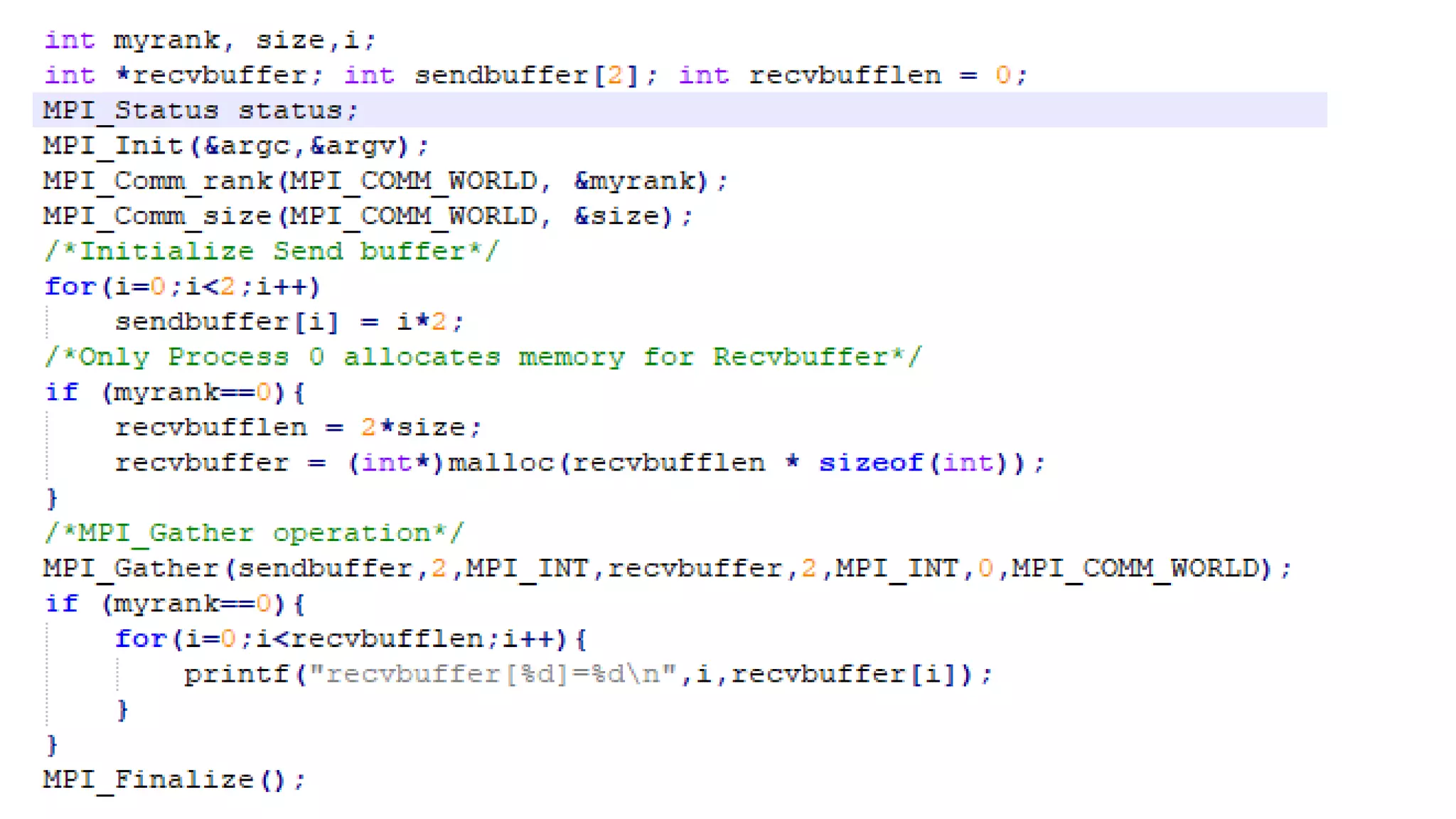Image resolution: width=1456 pixels, height=819 pixels.
Task: Click the MPI_Comm_size function call
Action: click(158, 216)
